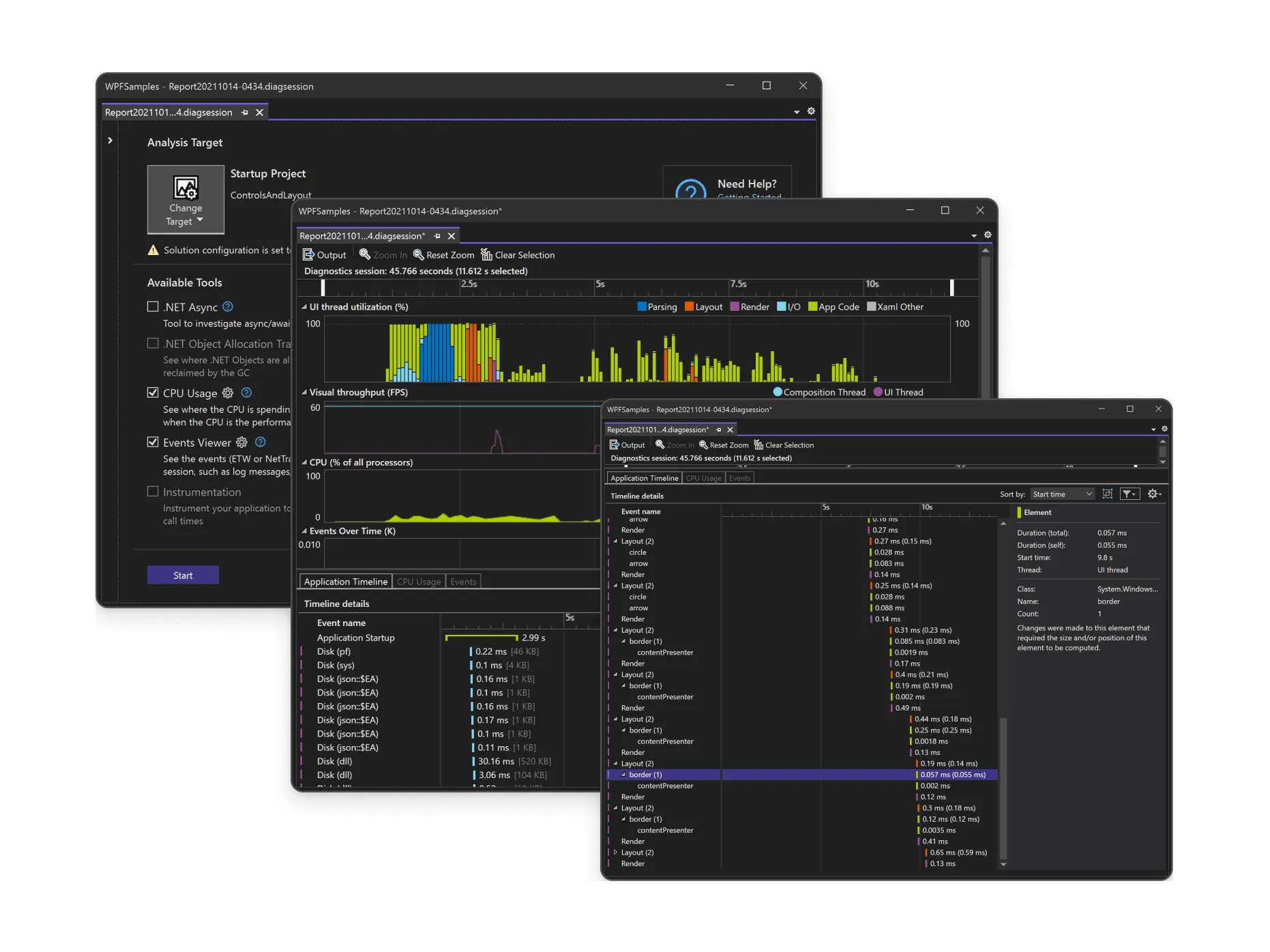This screenshot has width=1270, height=952.
Task: Click the gear icon at middle window's tab bar end
Action: pyautogui.click(x=988, y=235)
